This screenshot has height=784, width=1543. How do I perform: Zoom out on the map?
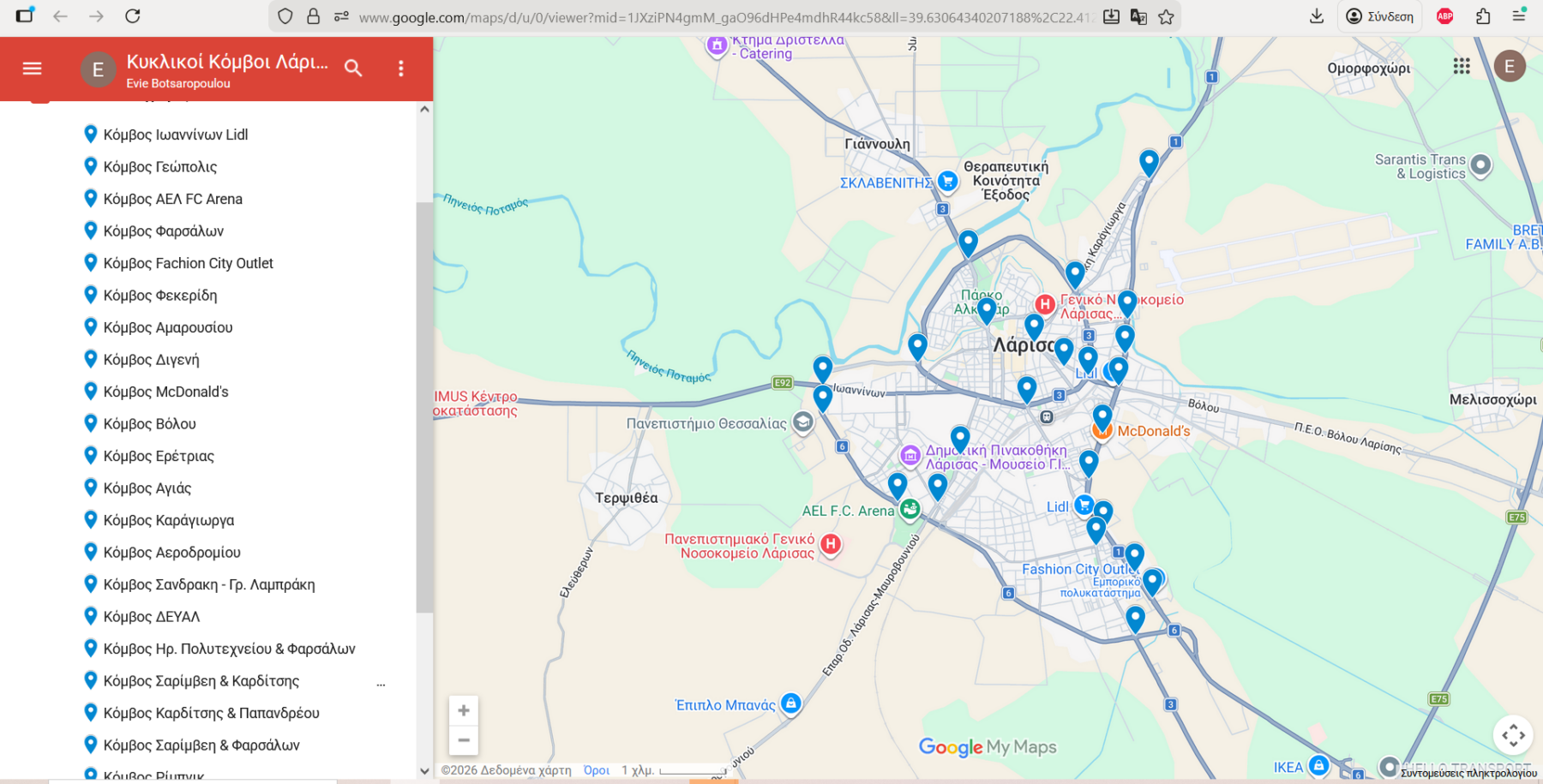(463, 740)
